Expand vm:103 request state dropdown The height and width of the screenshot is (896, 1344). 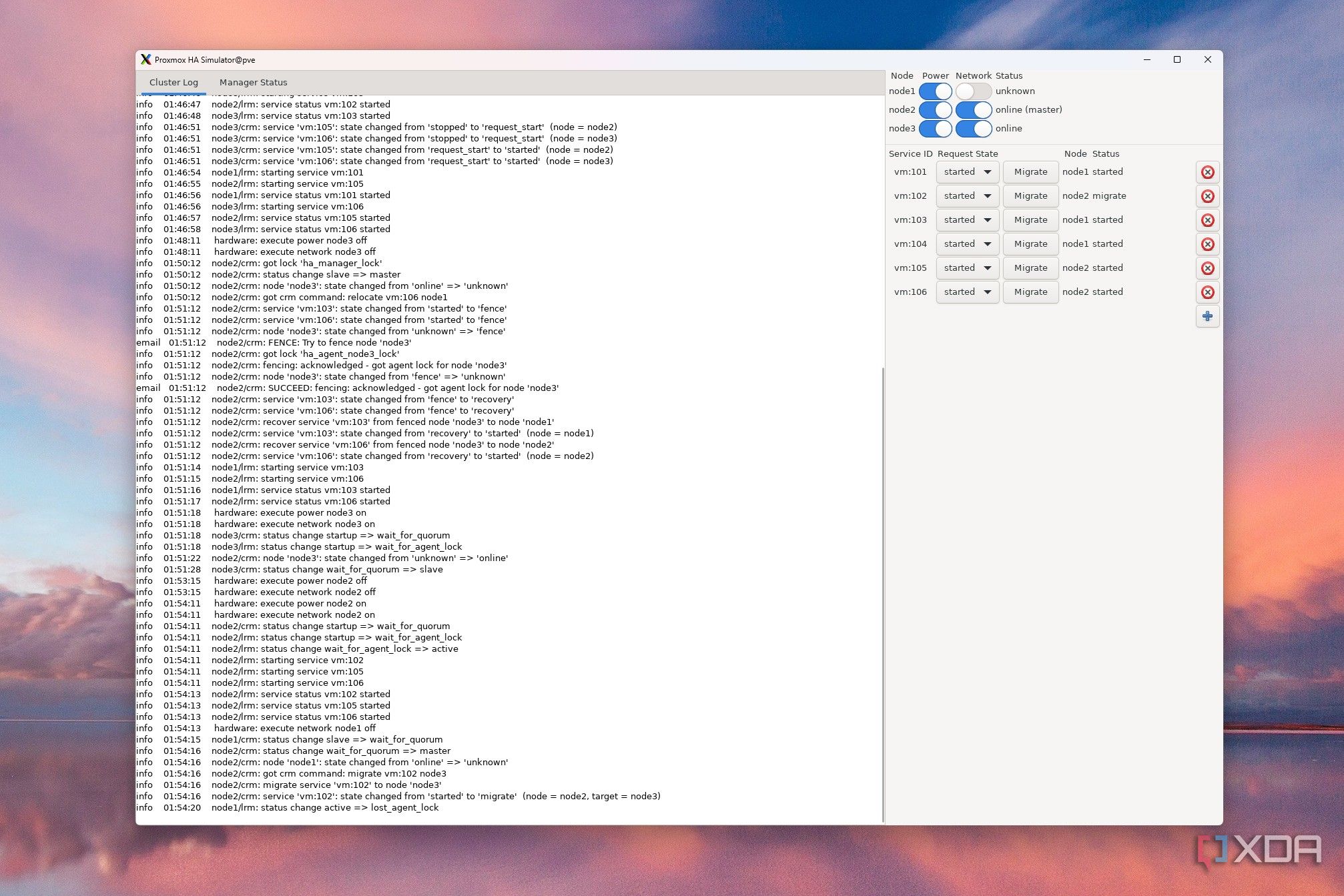pos(967,220)
